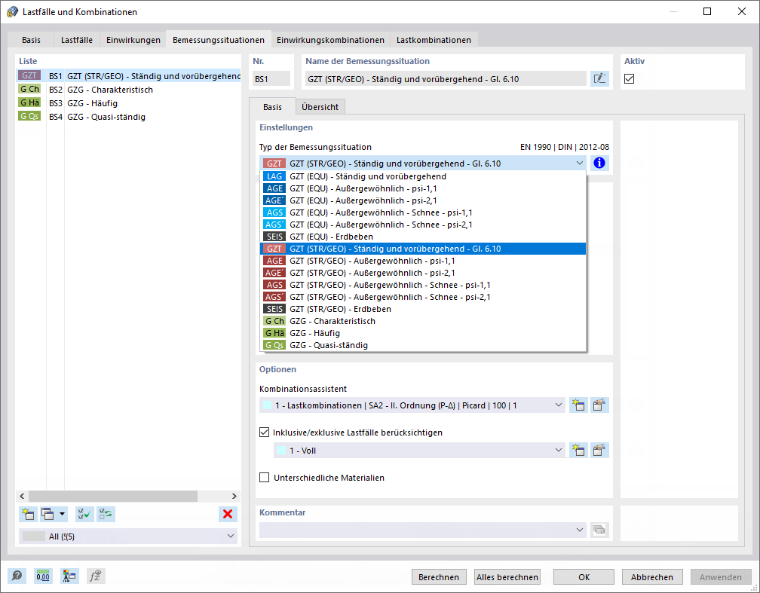The width and height of the screenshot is (760, 593).
Task: Open the Einwirkungen tab
Action: click(133, 40)
